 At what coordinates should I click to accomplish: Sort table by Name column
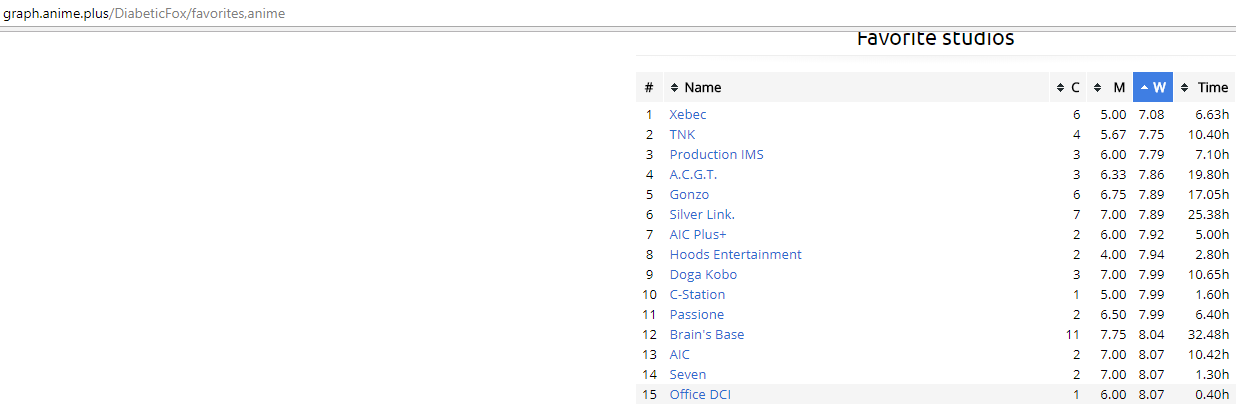[x=856, y=87]
